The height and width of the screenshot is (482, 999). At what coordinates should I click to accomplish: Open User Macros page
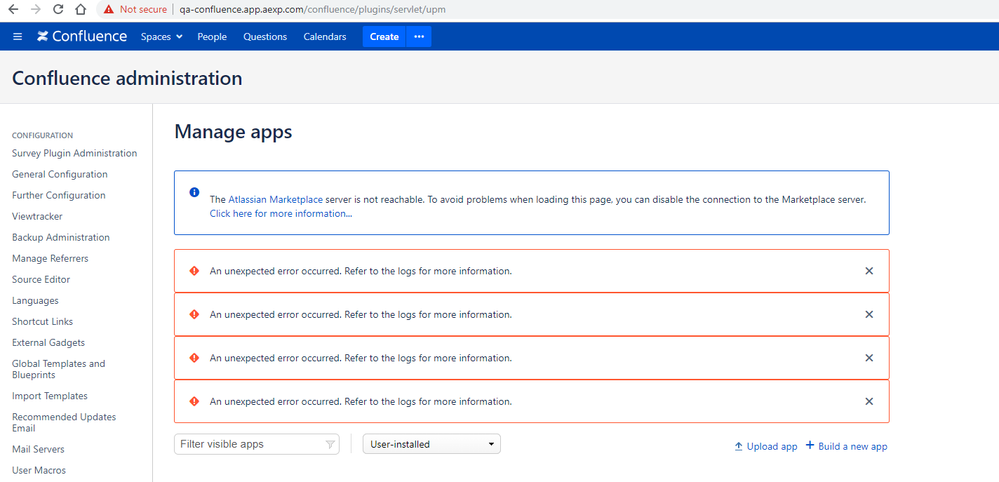[39, 471]
